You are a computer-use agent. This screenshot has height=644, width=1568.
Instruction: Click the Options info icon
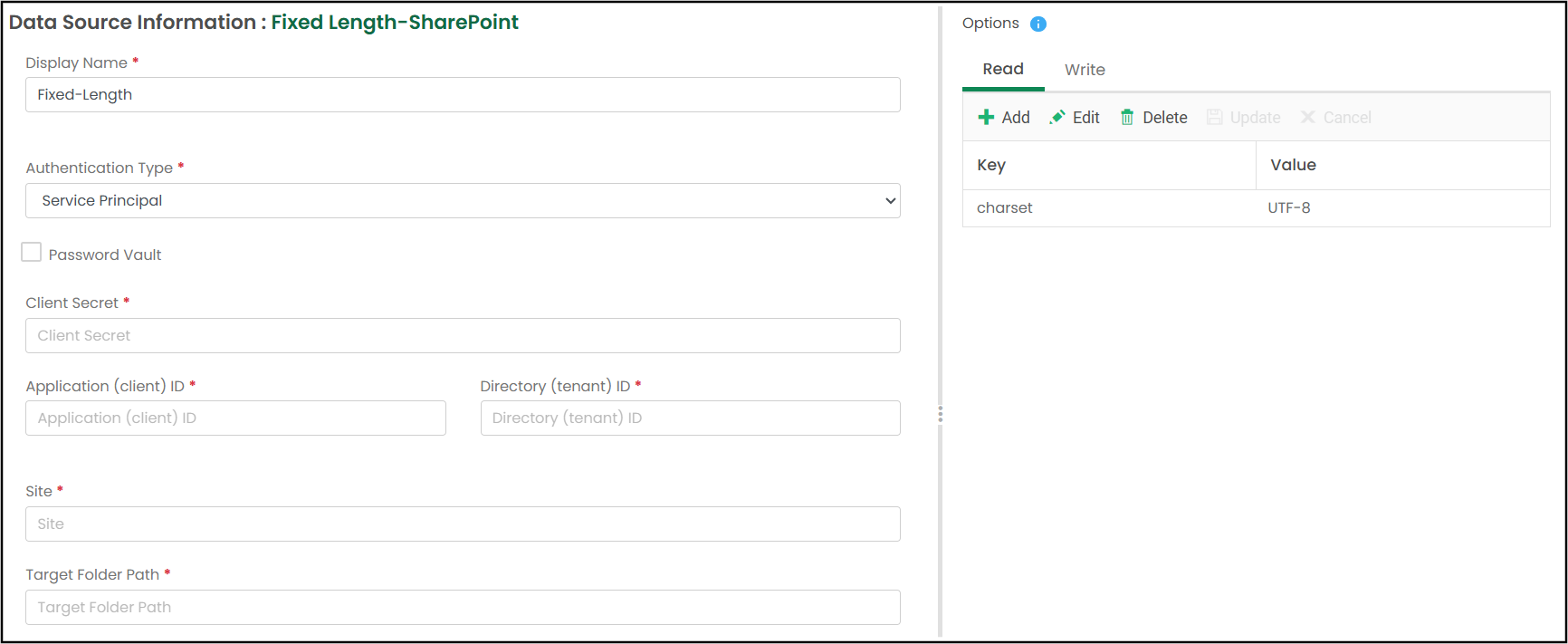(1038, 24)
